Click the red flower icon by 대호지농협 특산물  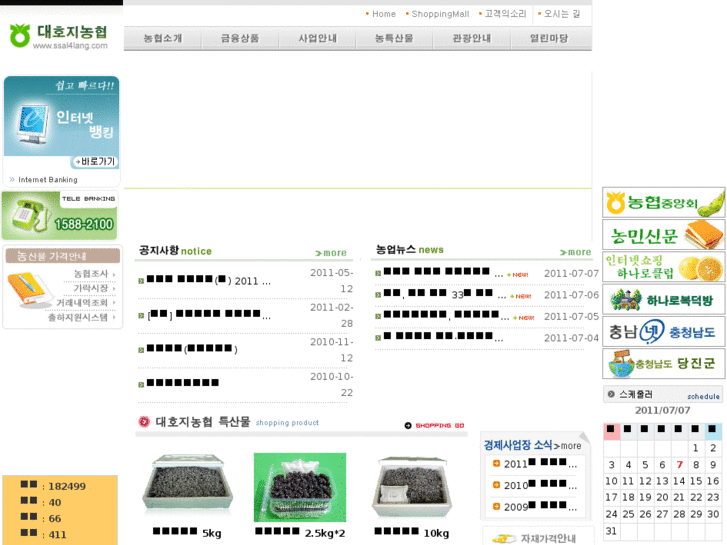[144, 422]
